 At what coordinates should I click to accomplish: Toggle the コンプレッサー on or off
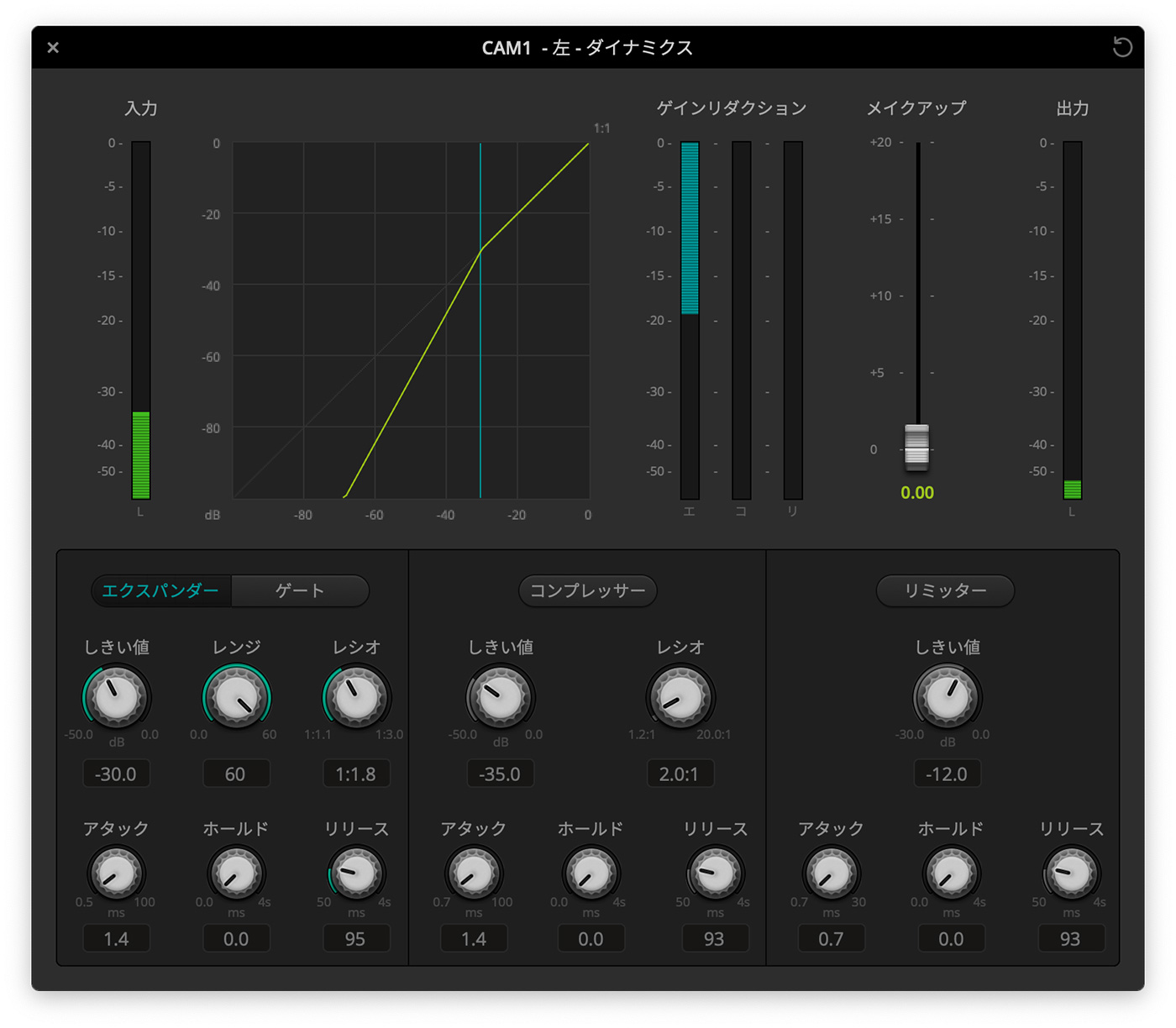coord(587,590)
